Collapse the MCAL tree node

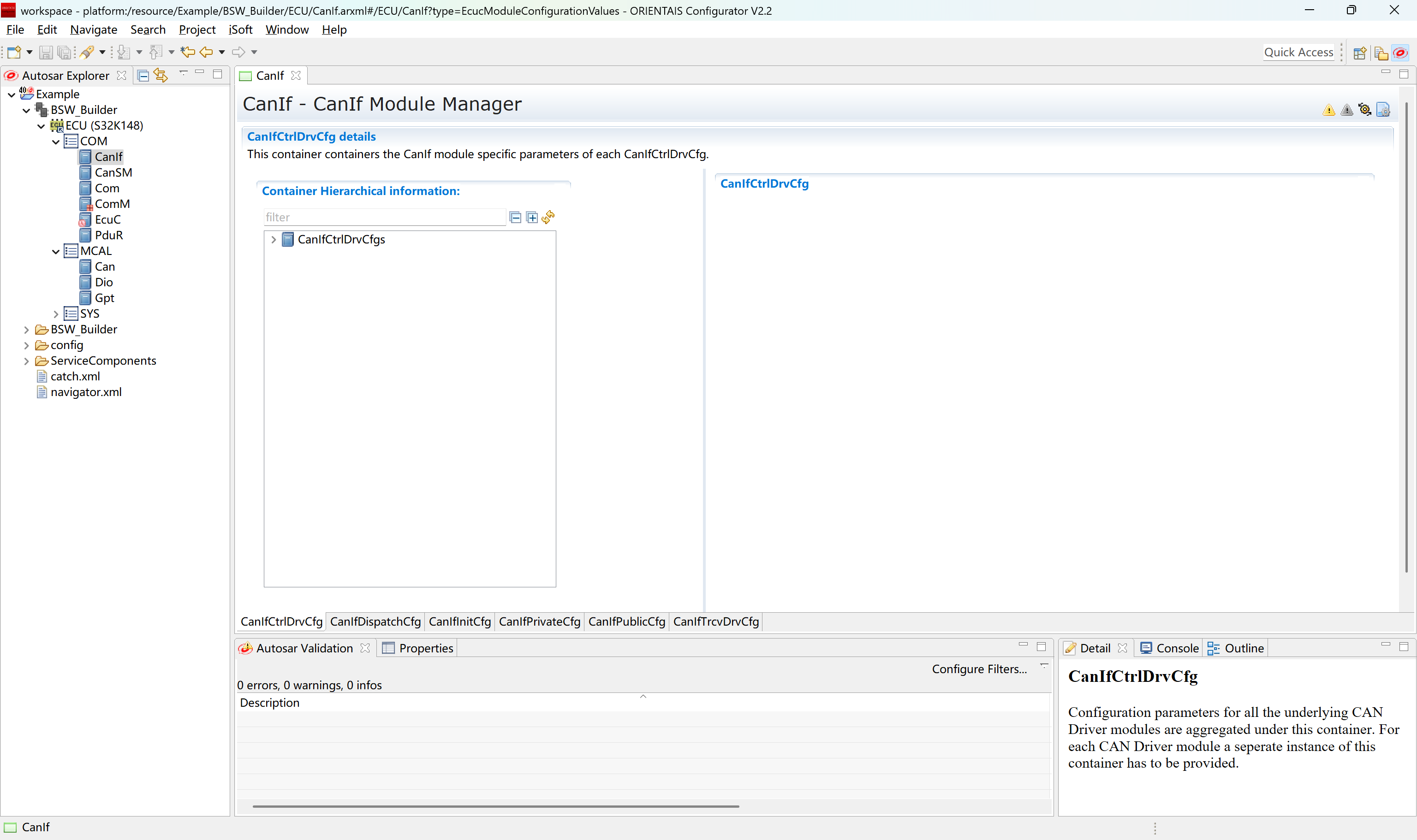pos(55,251)
